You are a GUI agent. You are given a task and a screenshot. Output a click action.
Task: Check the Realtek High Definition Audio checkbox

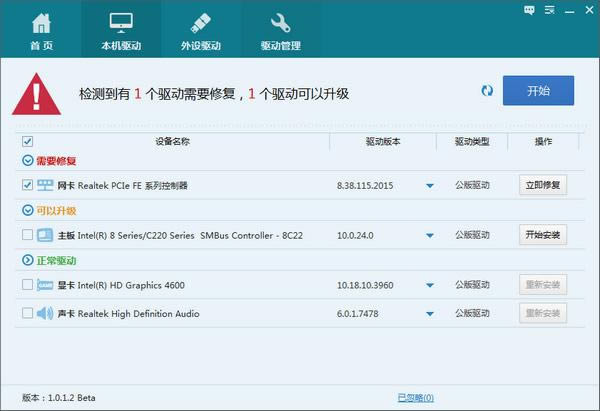(27, 313)
